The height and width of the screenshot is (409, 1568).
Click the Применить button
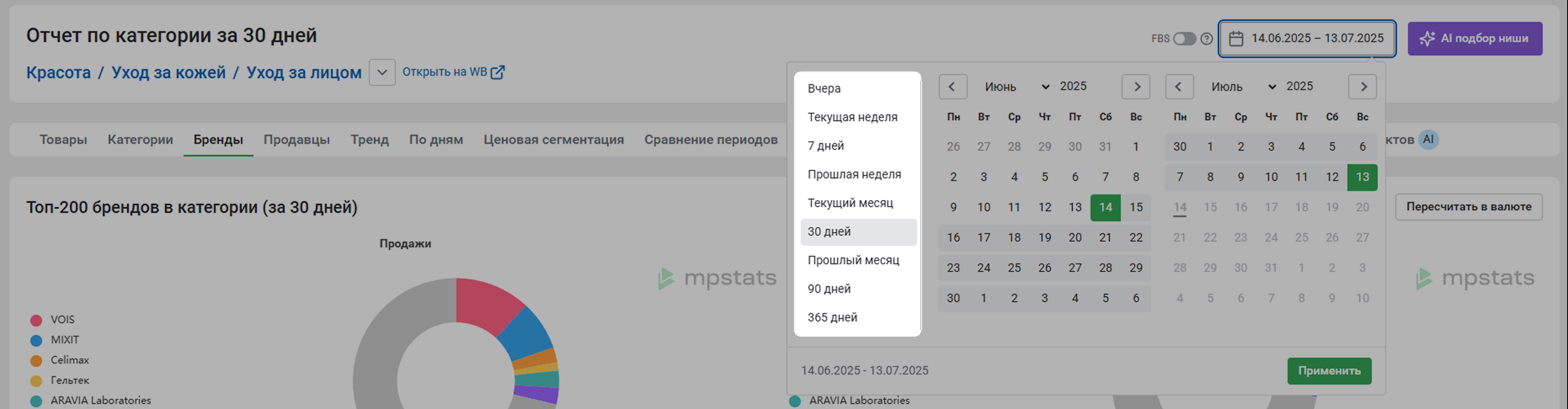tap(1329, 371)
